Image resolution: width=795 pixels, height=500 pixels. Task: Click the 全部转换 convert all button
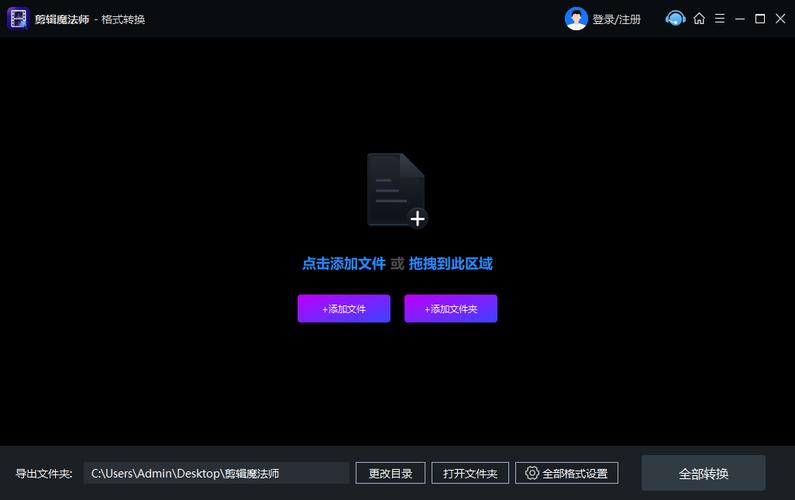coord(703,473)
